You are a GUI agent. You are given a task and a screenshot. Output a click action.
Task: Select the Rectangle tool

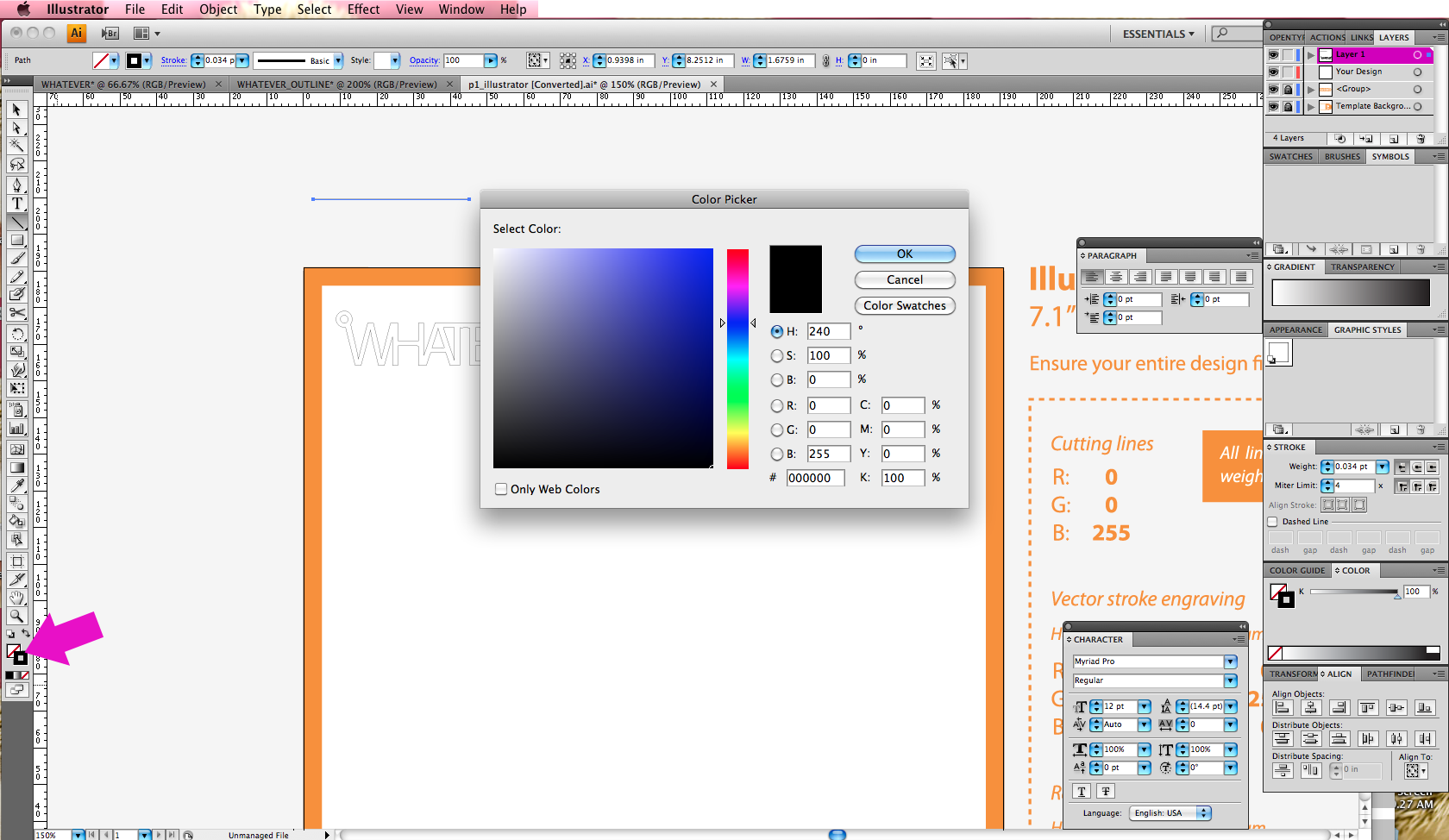click(16, 240)
